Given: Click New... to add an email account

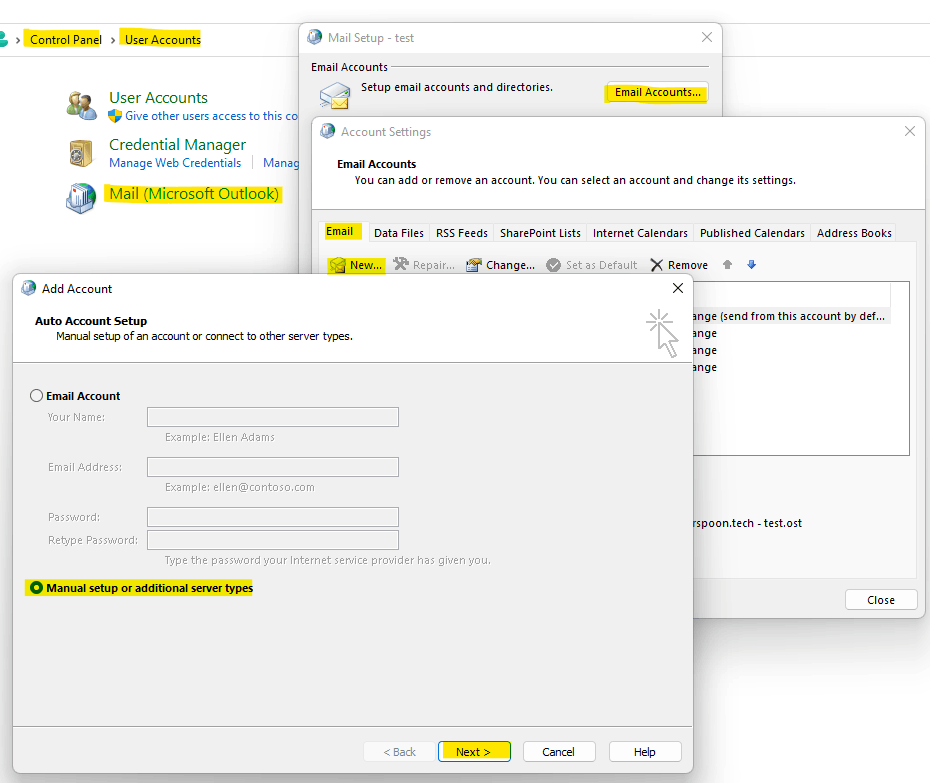Looking at the screenshot, I should point(356,265).
